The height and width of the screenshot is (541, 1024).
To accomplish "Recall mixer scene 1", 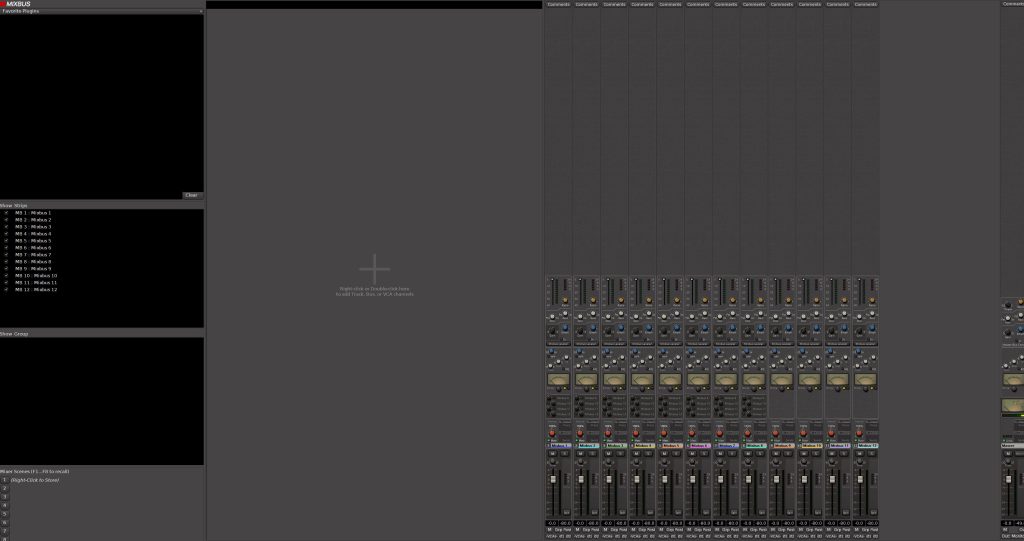I will tap(4, 480).
